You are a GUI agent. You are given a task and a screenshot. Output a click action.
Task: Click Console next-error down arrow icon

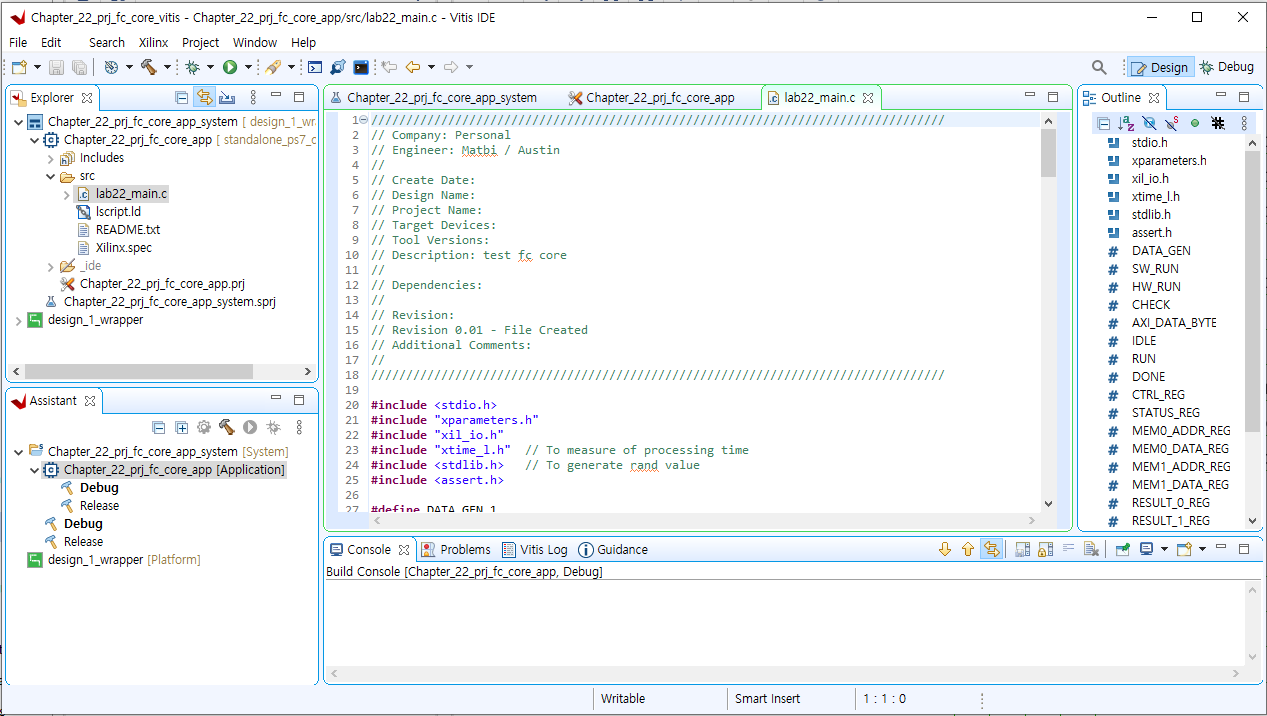(x=944, y=549)
